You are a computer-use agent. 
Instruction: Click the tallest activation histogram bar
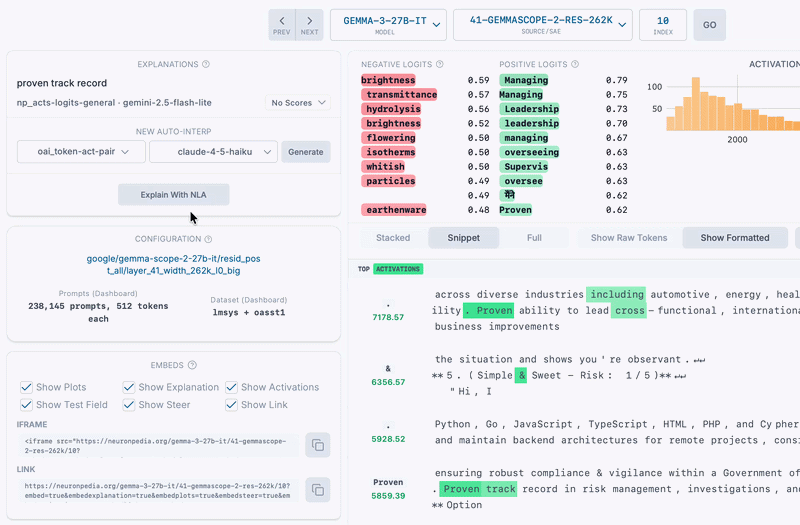695,104
